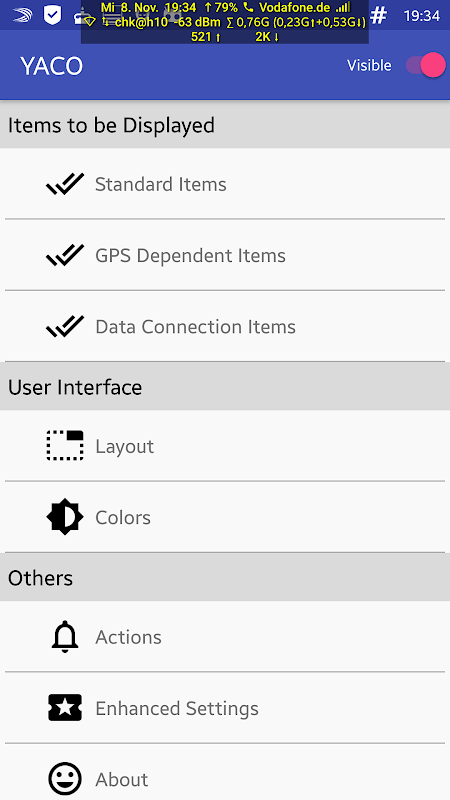The height and width of the screenshot is (800, 450).
Task: Click the star ticket Enhanced Settings icon
Action: (65, 708)
